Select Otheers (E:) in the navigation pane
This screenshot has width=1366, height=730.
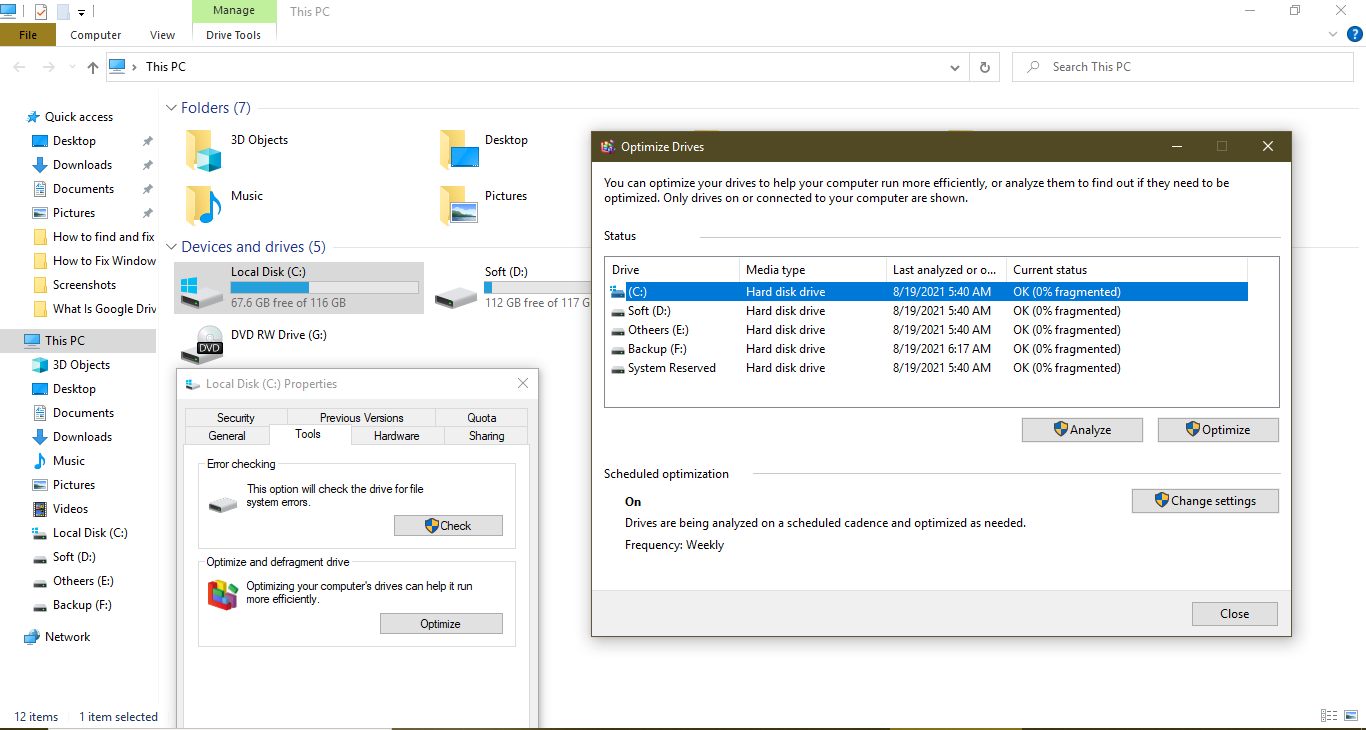(x=82, y=581)
